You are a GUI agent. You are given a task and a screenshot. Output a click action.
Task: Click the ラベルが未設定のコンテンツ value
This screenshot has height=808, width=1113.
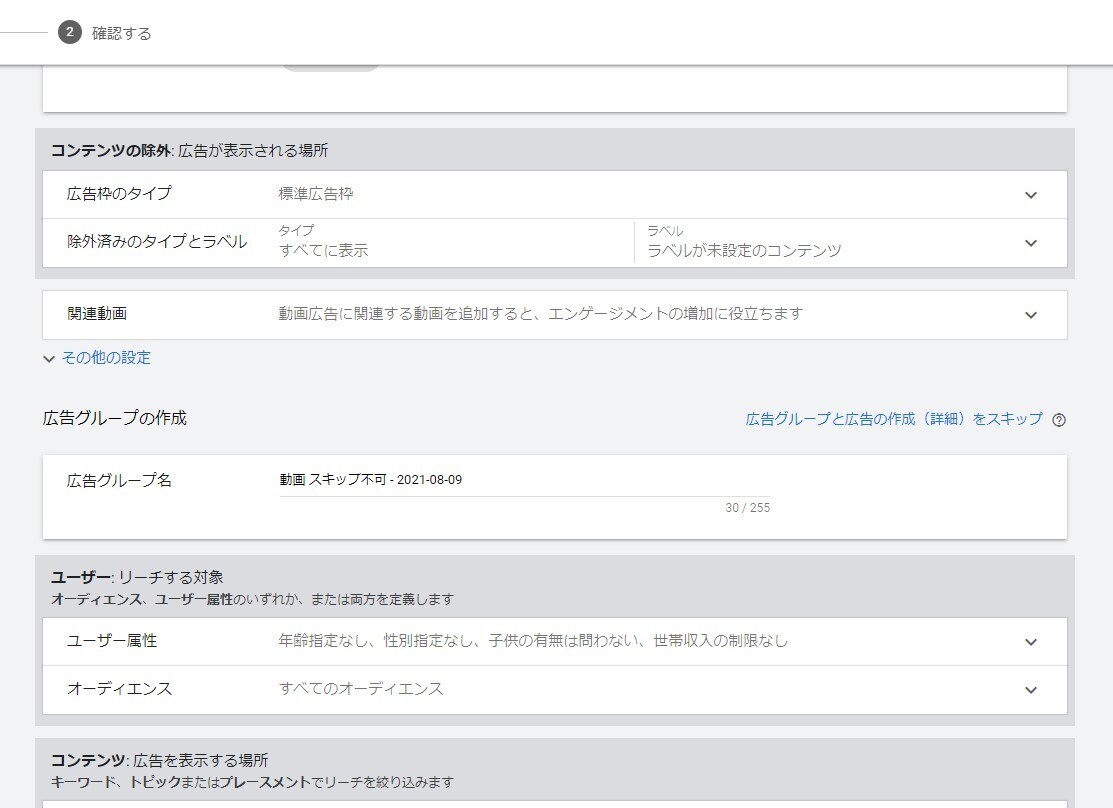[744, 250]
